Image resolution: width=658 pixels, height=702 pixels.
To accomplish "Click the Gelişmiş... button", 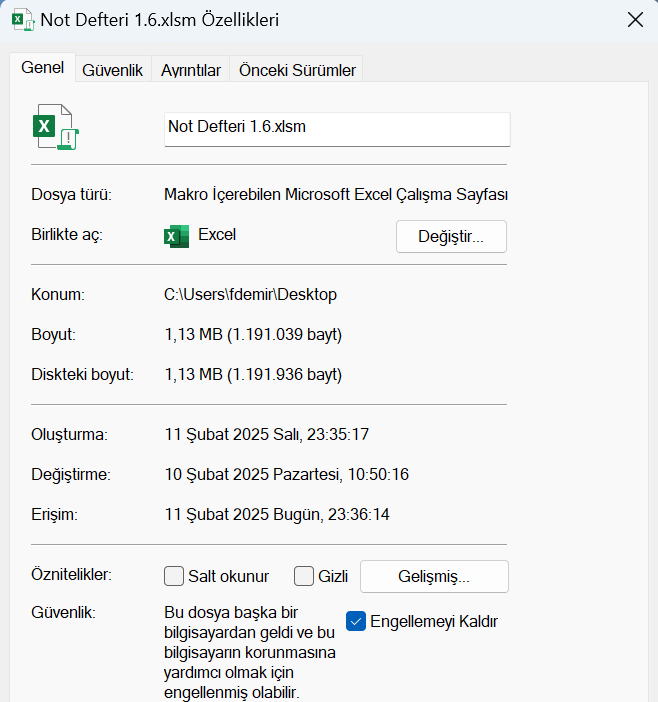I will pyautogui.click(x=434, y=577).
